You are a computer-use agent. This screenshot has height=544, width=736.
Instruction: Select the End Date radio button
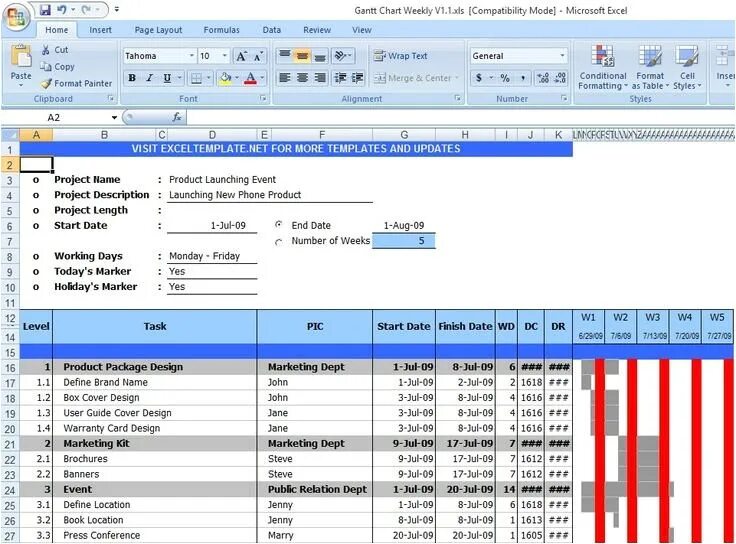[278, 225]
